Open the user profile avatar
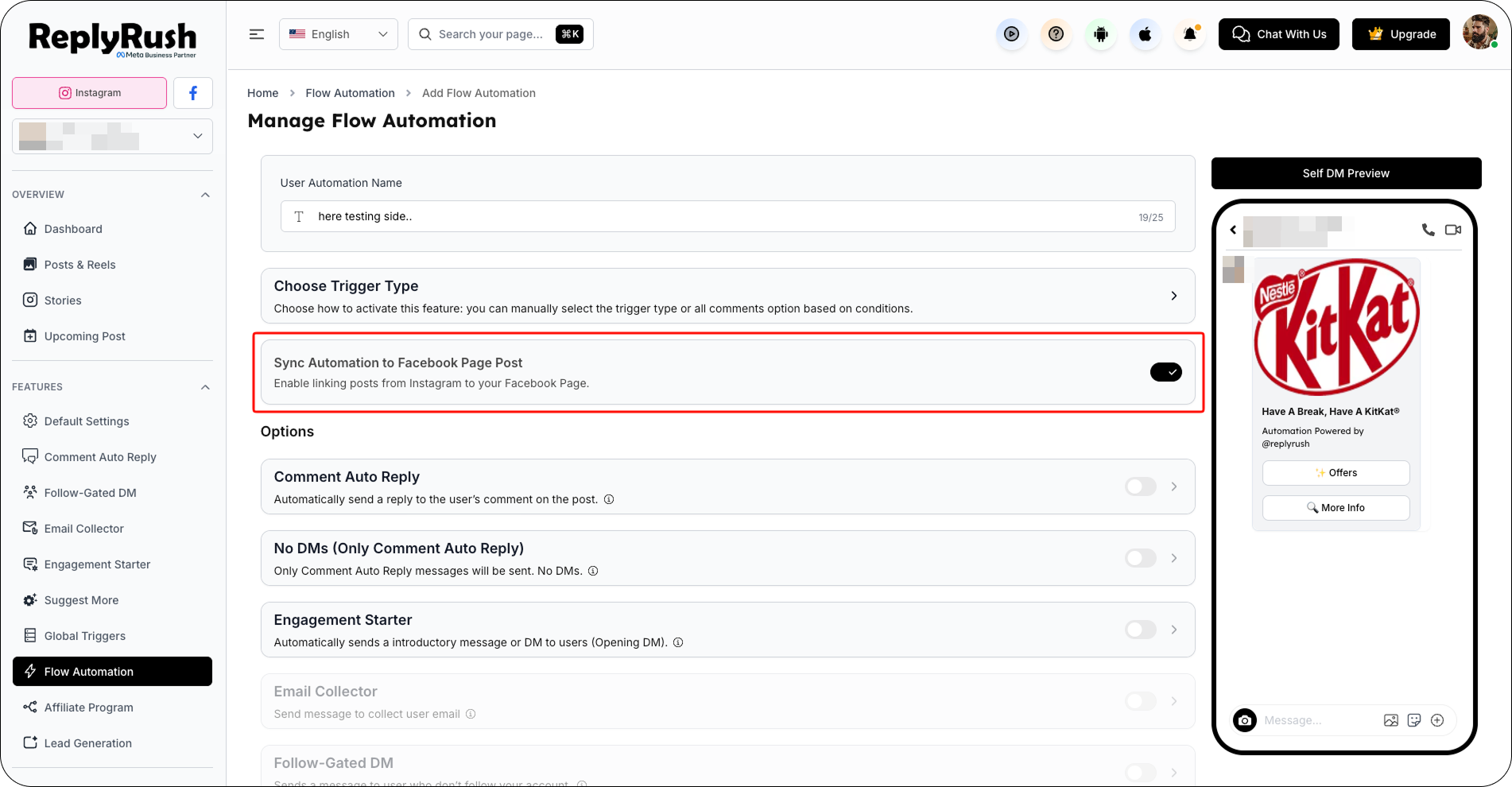 1479,33
